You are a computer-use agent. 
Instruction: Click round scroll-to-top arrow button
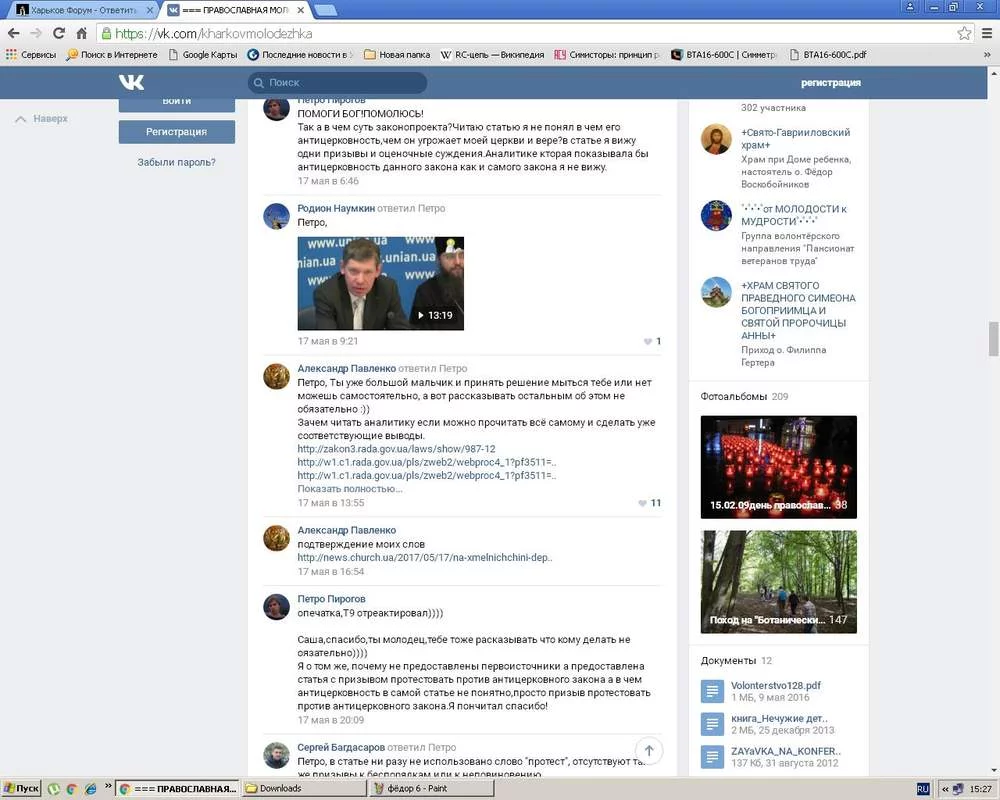[x=649, y=751]
